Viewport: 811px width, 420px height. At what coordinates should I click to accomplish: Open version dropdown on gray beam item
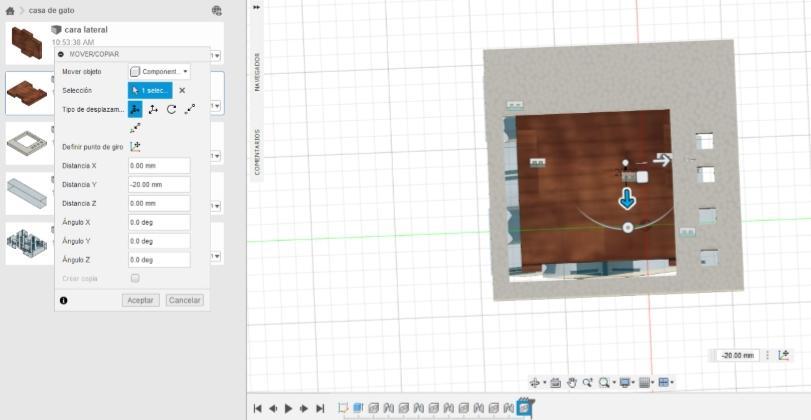pyautogui.click(x=216, y=206)
